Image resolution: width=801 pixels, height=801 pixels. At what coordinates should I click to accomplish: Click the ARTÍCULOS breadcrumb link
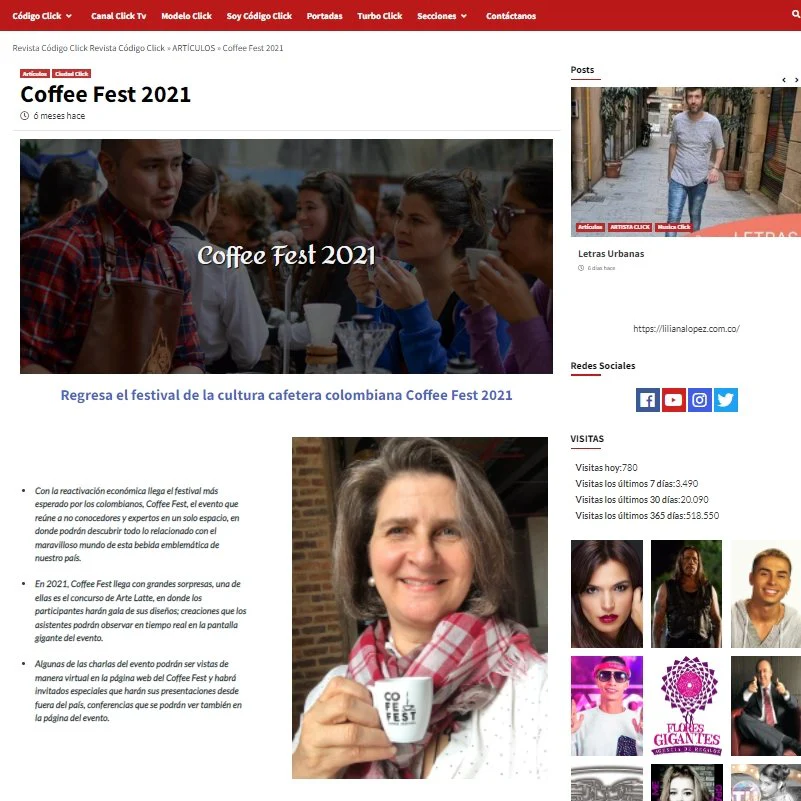tap(194, 48)
